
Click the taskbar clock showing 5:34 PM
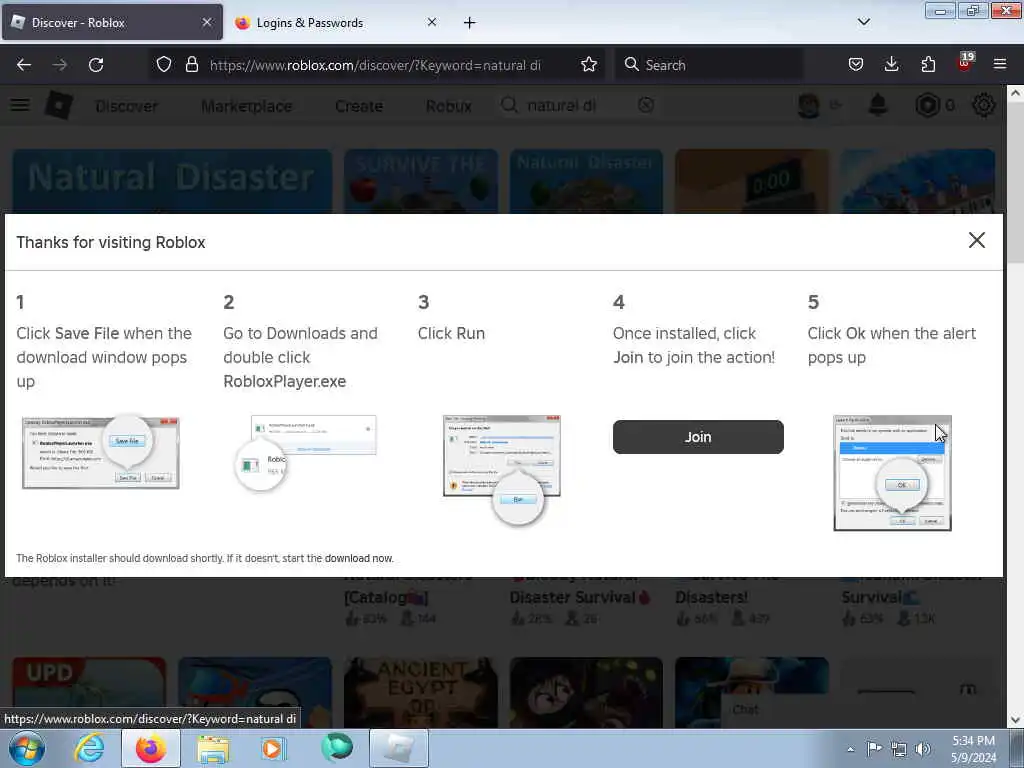973,749
